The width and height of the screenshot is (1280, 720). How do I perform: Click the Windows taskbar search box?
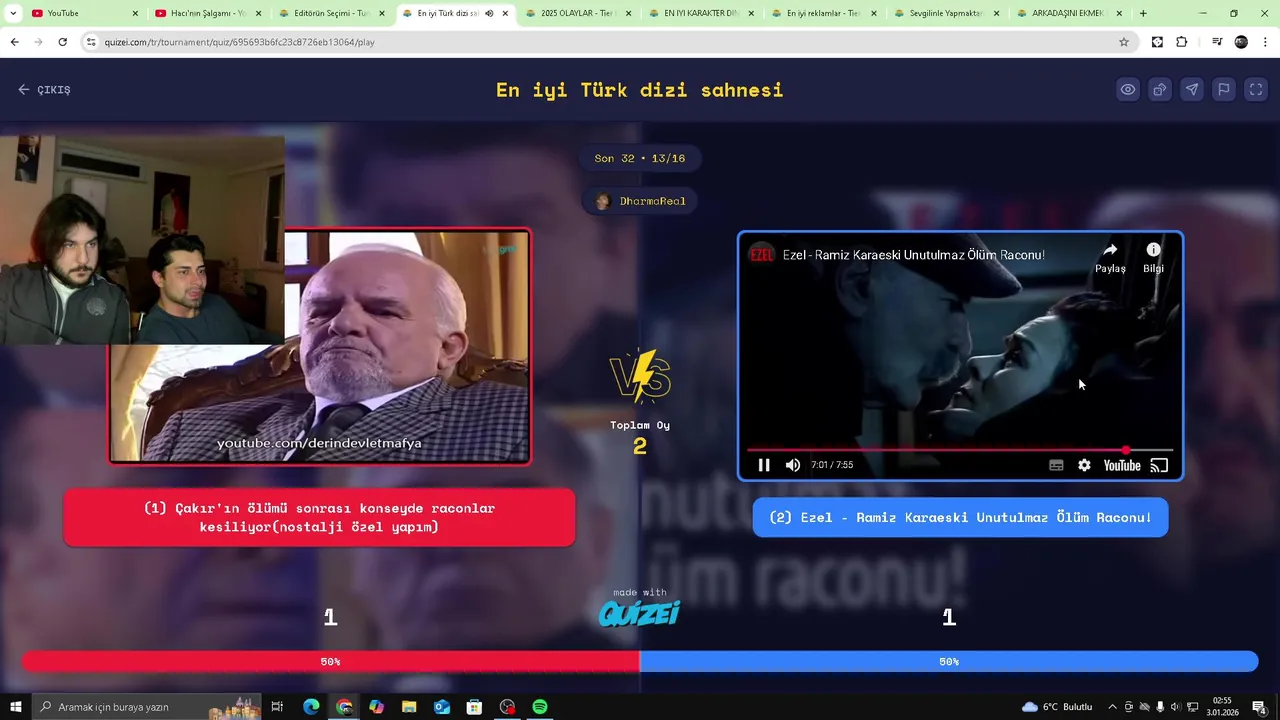pyautogui.click(x=147, y=707)
